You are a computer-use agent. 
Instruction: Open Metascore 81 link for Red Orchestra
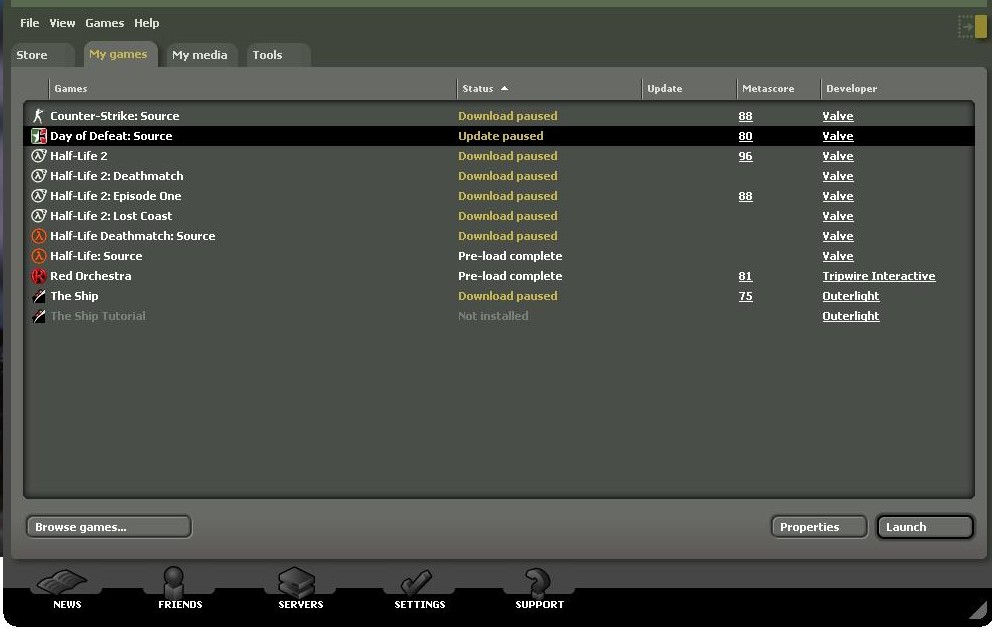pyautogui.click(x=745, y=276)
